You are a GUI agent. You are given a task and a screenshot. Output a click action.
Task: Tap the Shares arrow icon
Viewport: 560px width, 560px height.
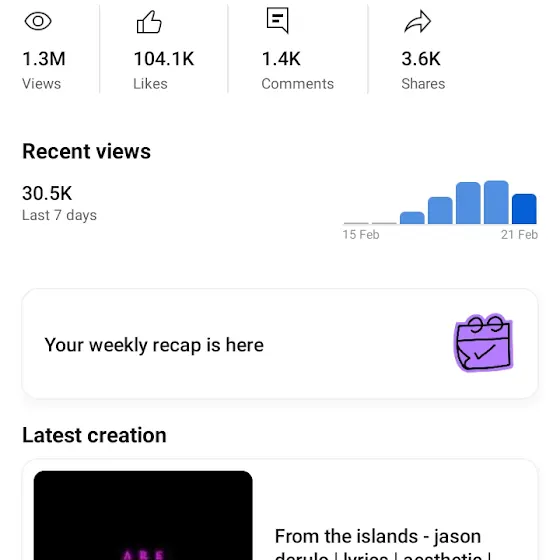[418, 21]
